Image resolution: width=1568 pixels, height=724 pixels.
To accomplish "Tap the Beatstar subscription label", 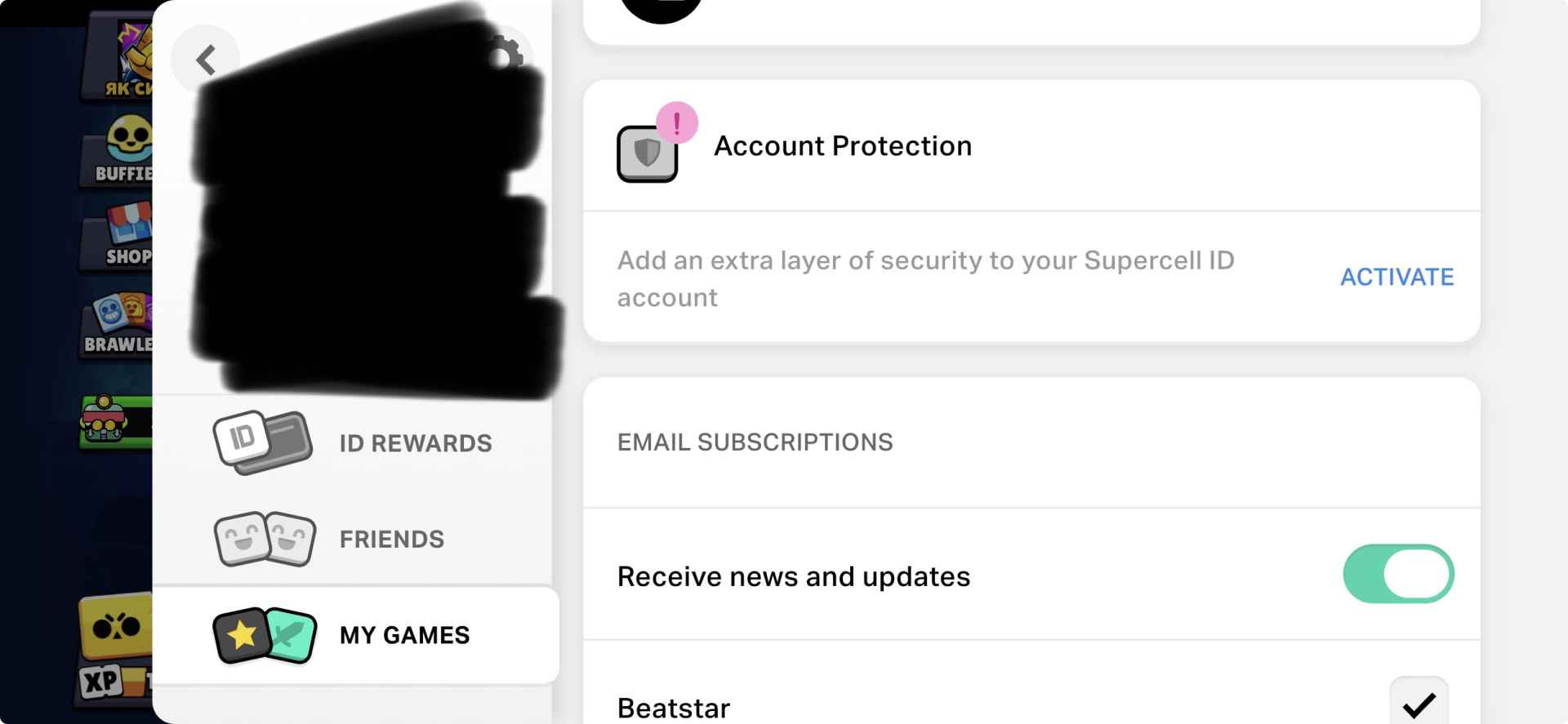I will click(674, 708).
